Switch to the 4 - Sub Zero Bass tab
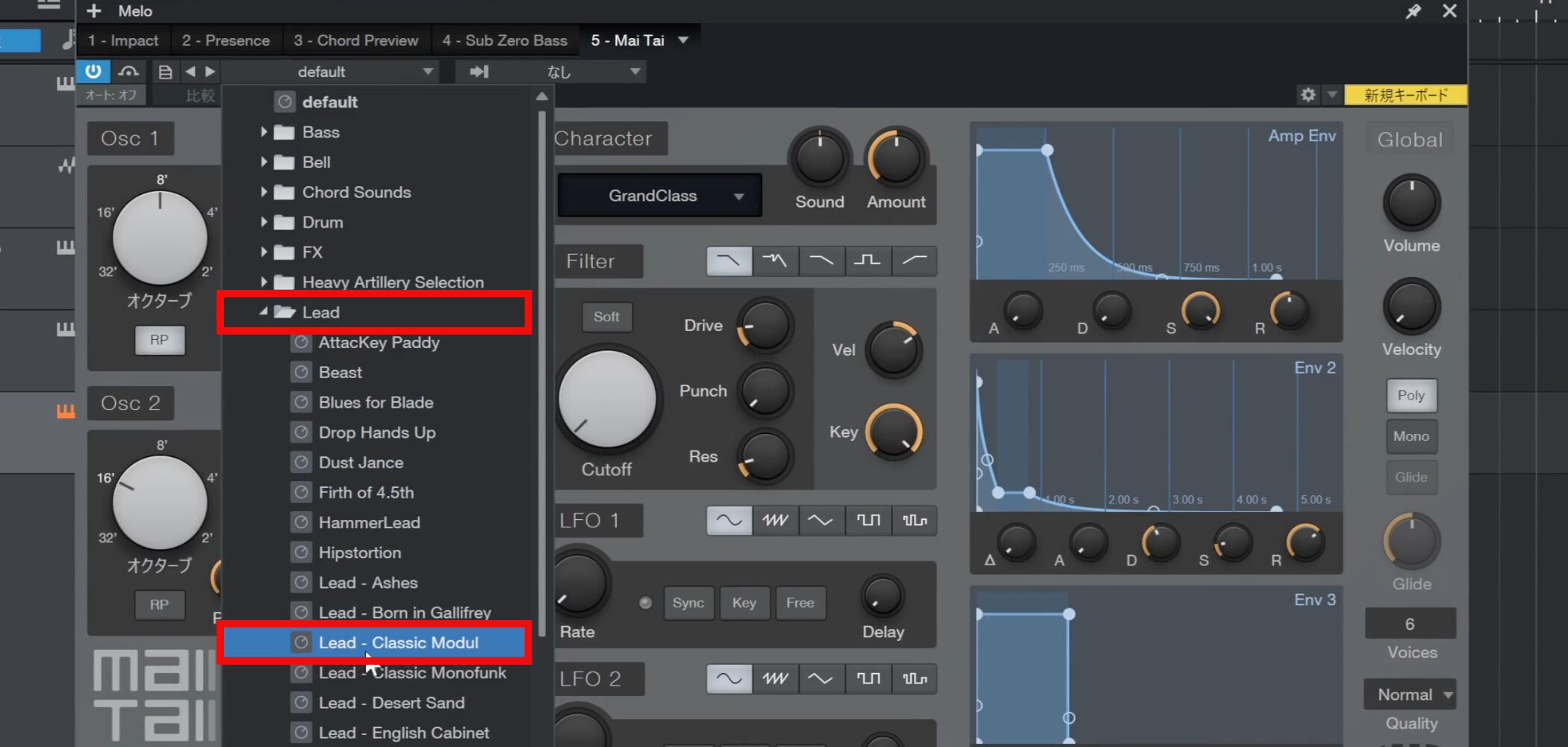This screenshot has width=1568, height=747. [504, 40]
